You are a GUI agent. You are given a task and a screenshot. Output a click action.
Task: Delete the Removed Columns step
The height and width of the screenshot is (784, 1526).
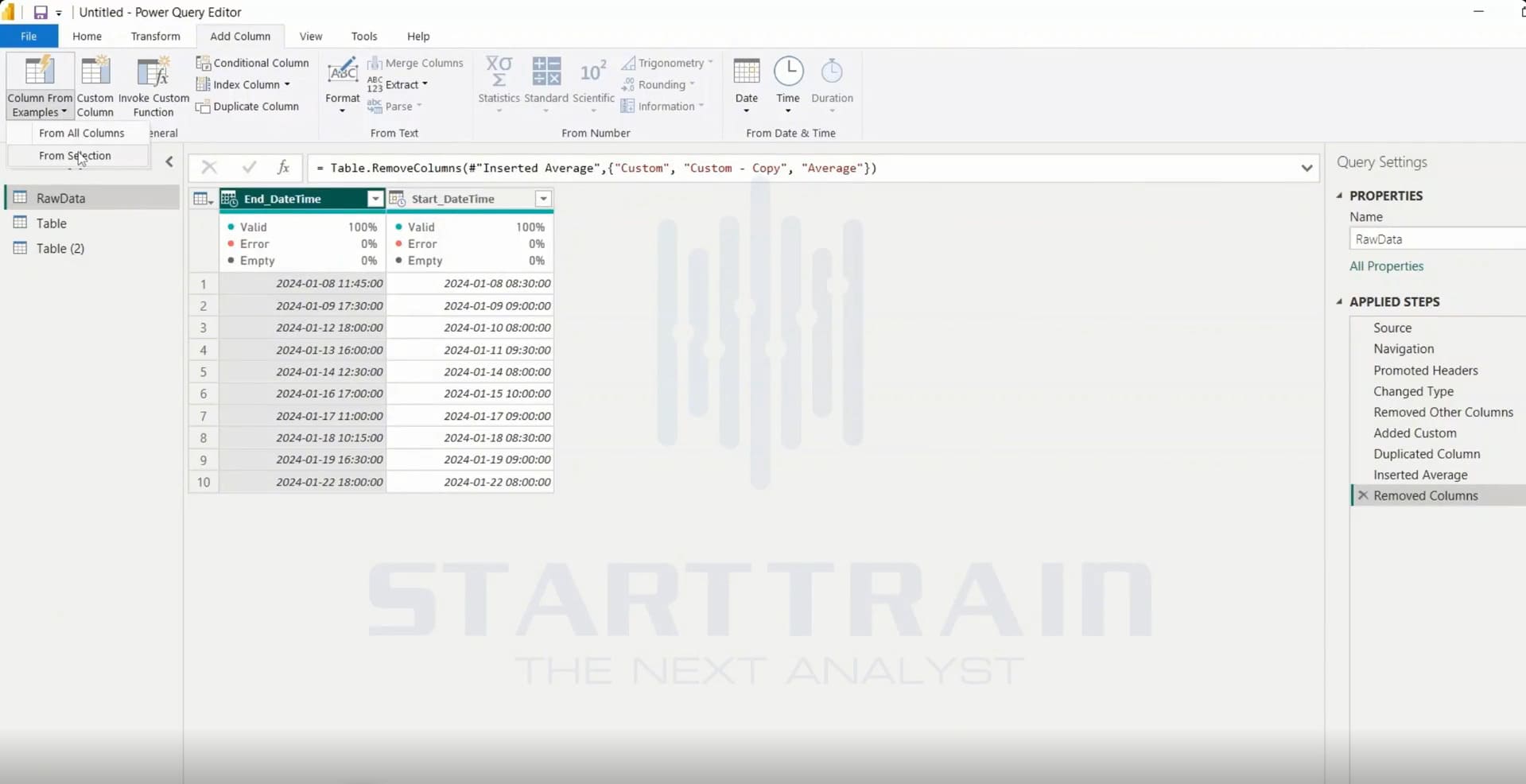click(1363, 495)
